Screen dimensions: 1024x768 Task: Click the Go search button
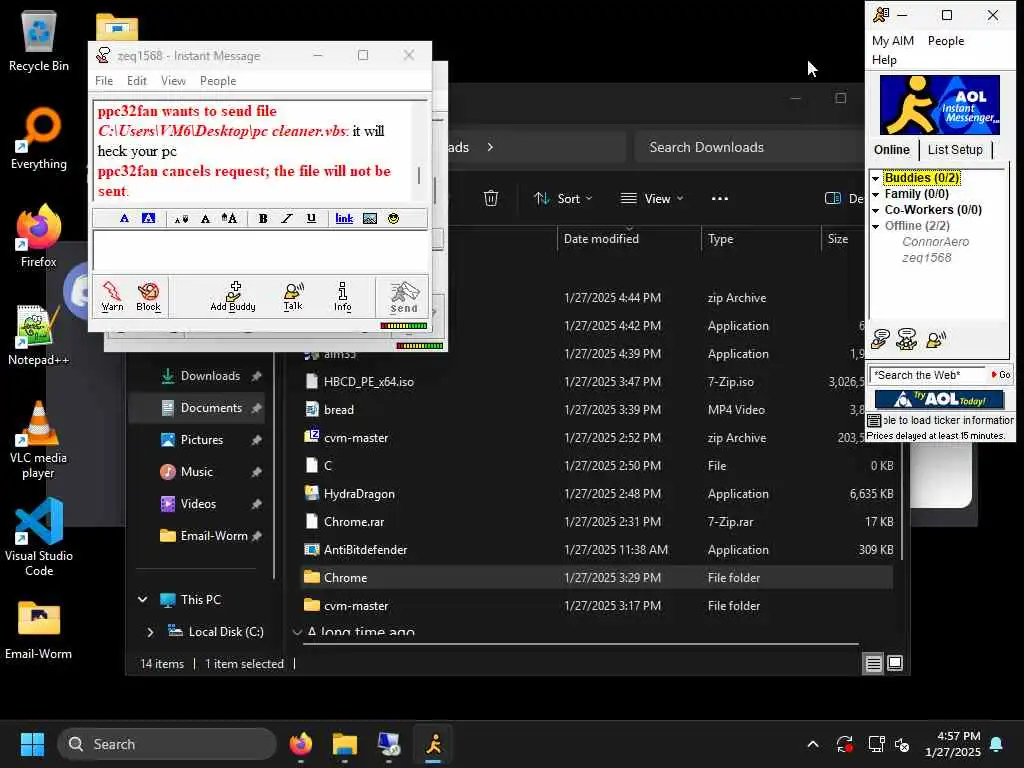tap(1000, 375)
